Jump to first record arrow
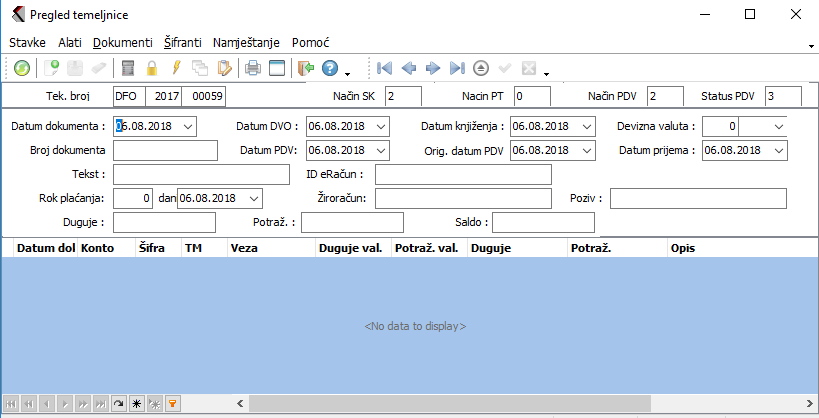This screenshot has height=418, width=819. [x=384, y=69]
